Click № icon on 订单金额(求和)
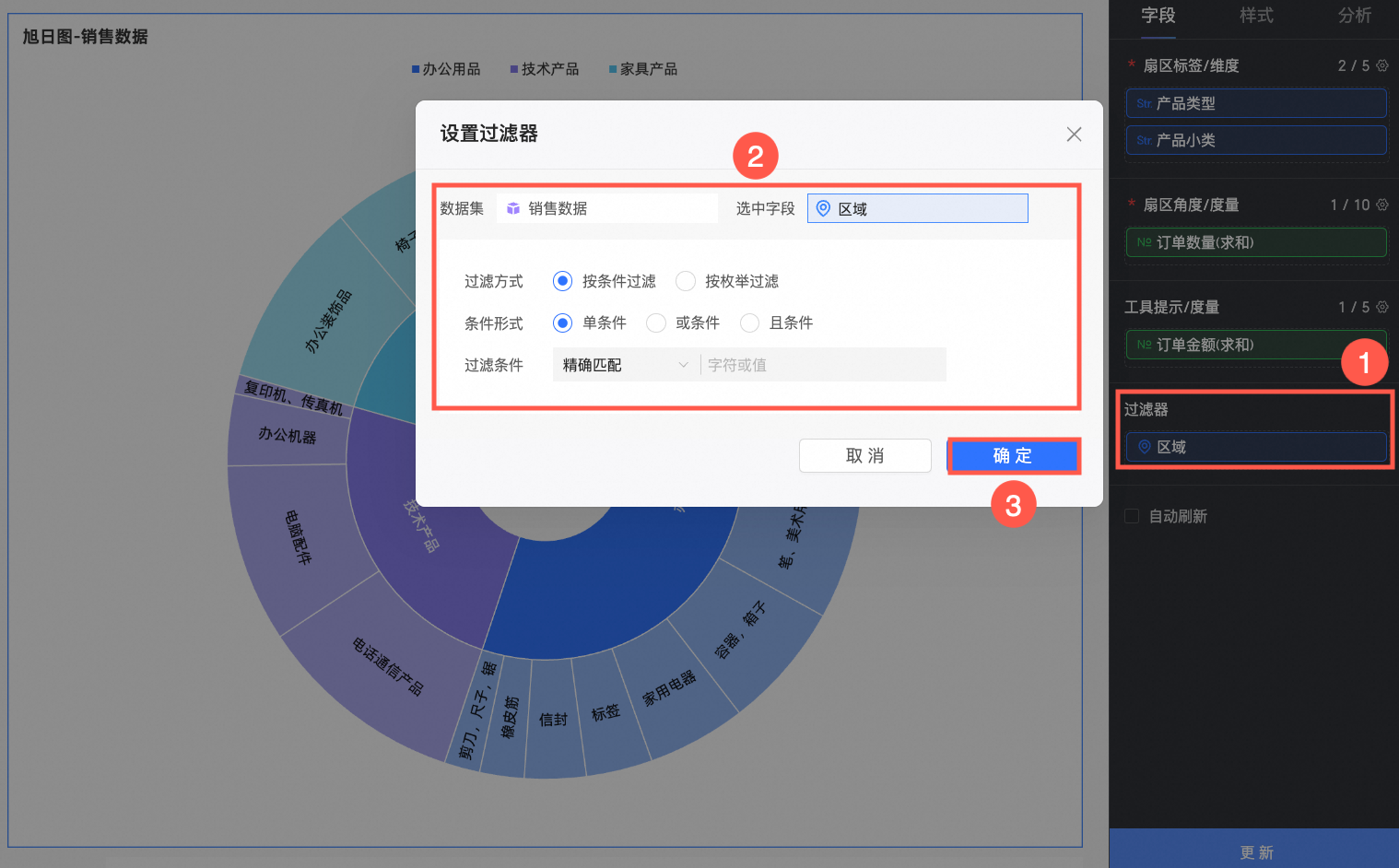 coord(1144,345)
